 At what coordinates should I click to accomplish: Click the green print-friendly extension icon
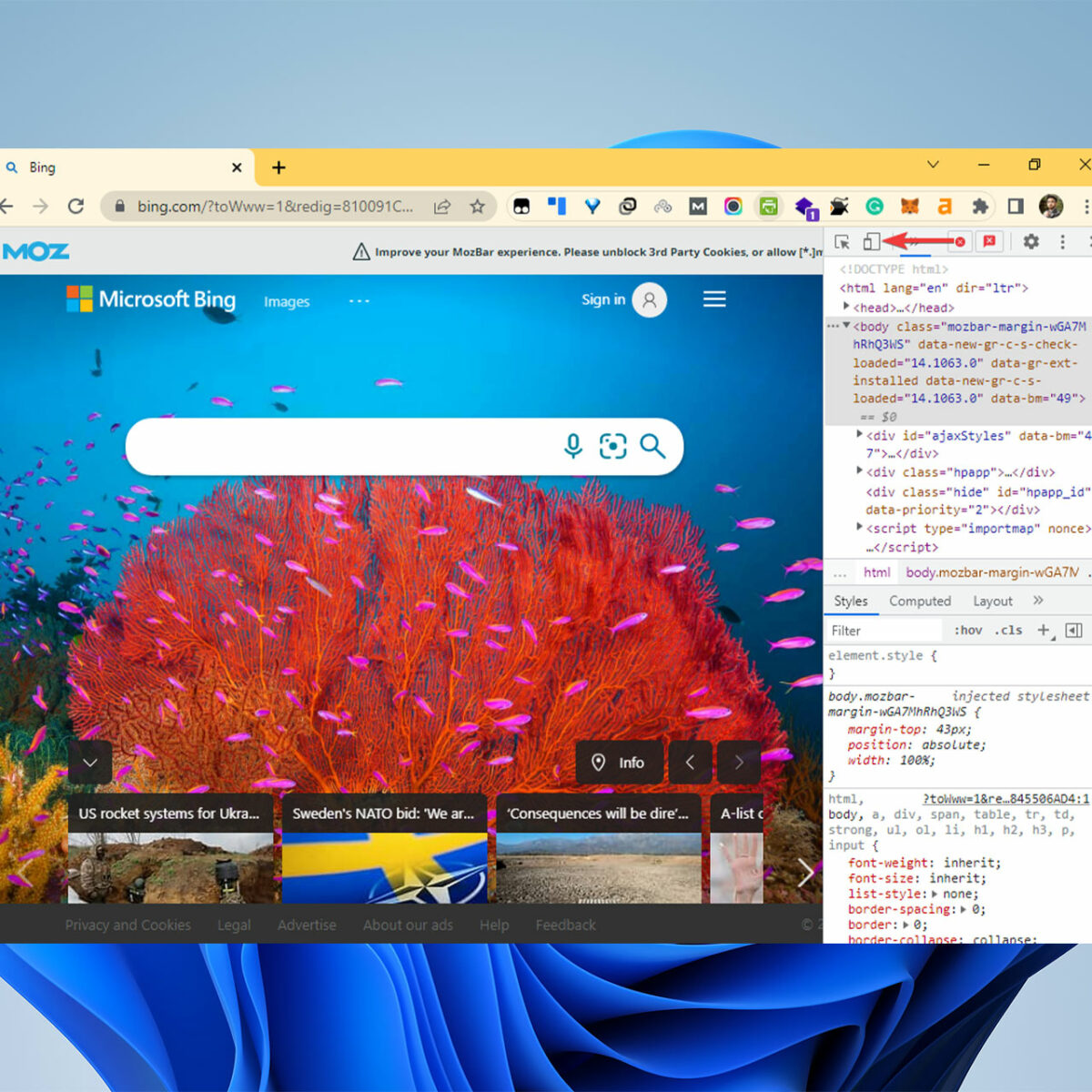[769, 207]
